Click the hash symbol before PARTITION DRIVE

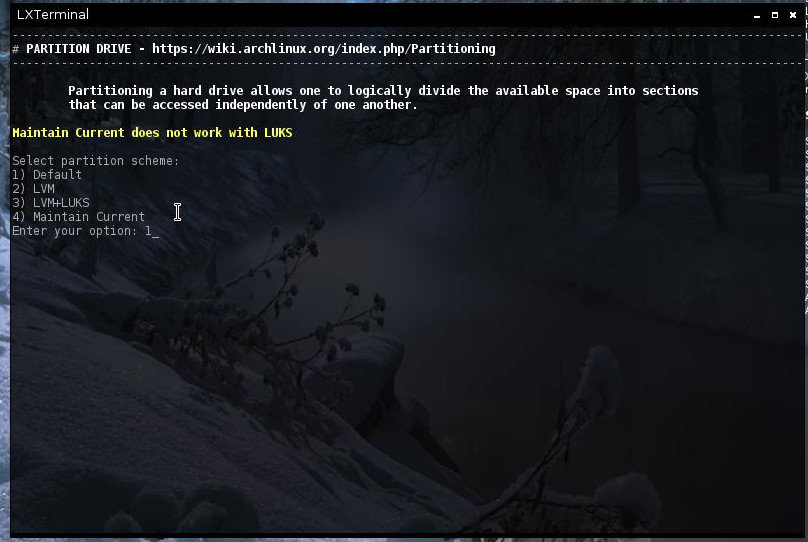[15, 49]
